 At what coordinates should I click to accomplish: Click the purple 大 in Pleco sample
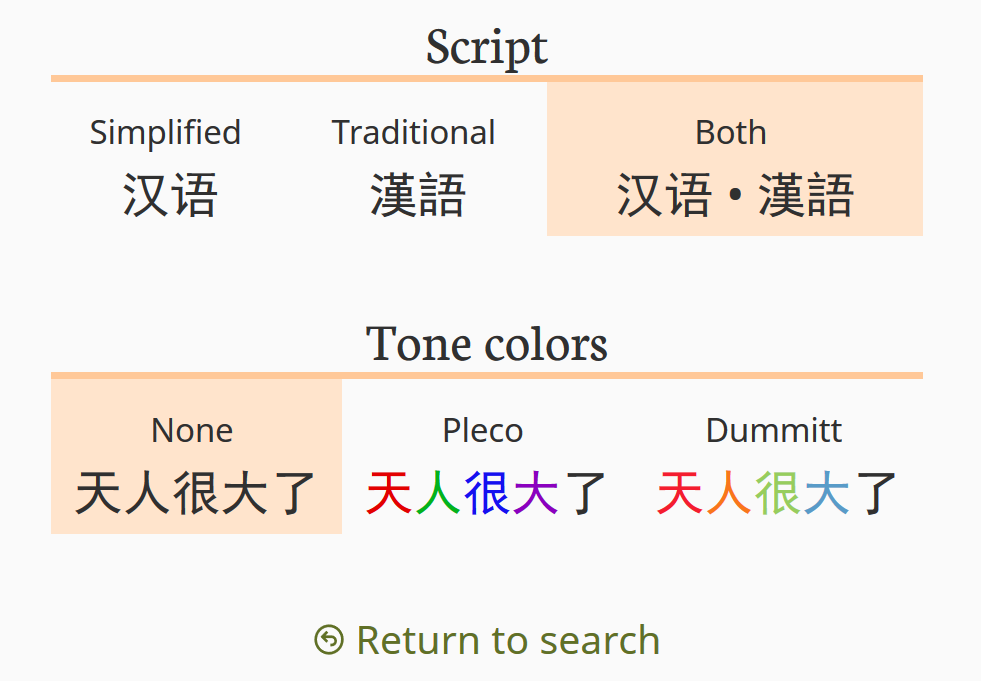tap(536, 493)
